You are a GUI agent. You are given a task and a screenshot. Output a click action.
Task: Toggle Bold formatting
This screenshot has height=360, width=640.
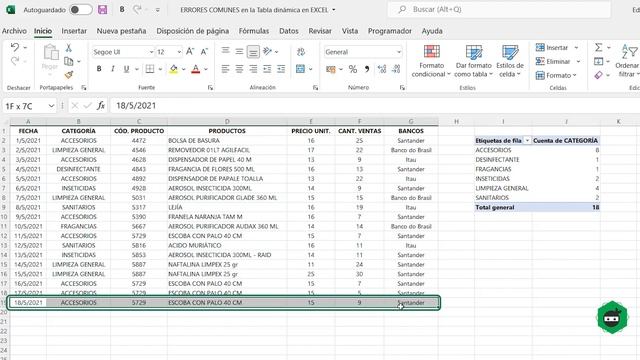(x=99, y=69)
